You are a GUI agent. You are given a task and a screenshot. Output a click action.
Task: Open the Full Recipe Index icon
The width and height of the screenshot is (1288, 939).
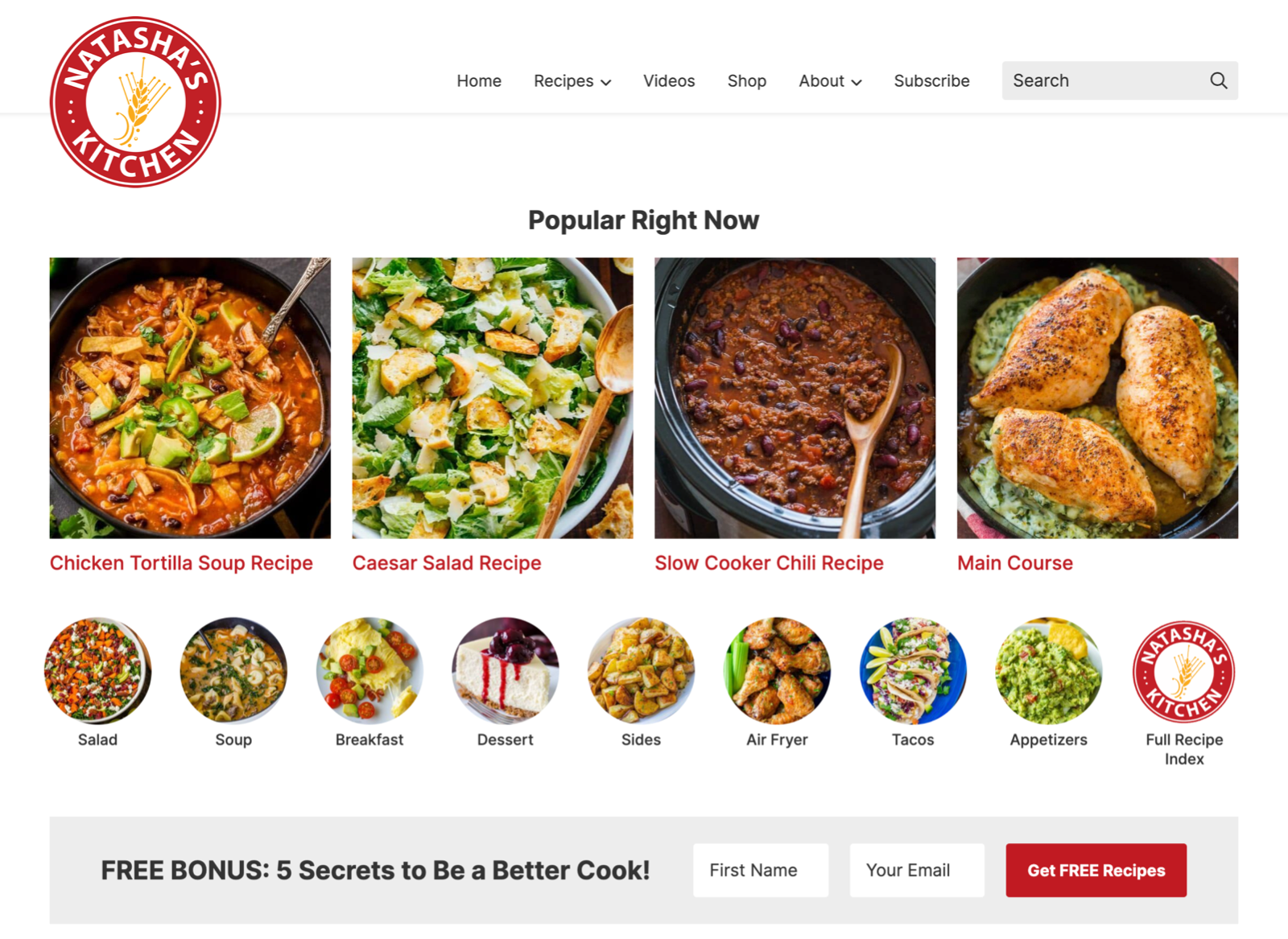[1184, 670]
